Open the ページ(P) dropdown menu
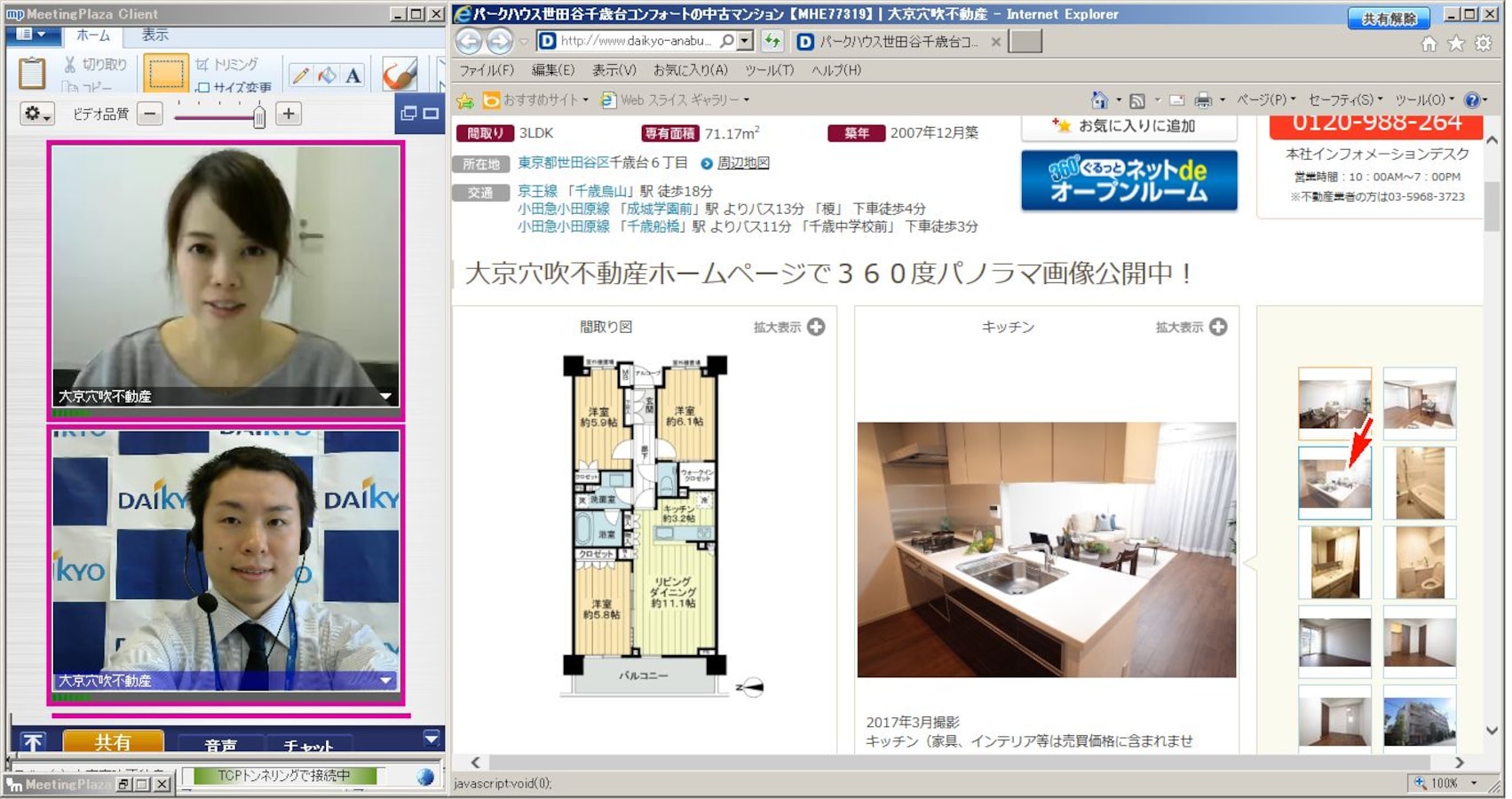Screen dimensions: 1512x799 click(1261, 99)
